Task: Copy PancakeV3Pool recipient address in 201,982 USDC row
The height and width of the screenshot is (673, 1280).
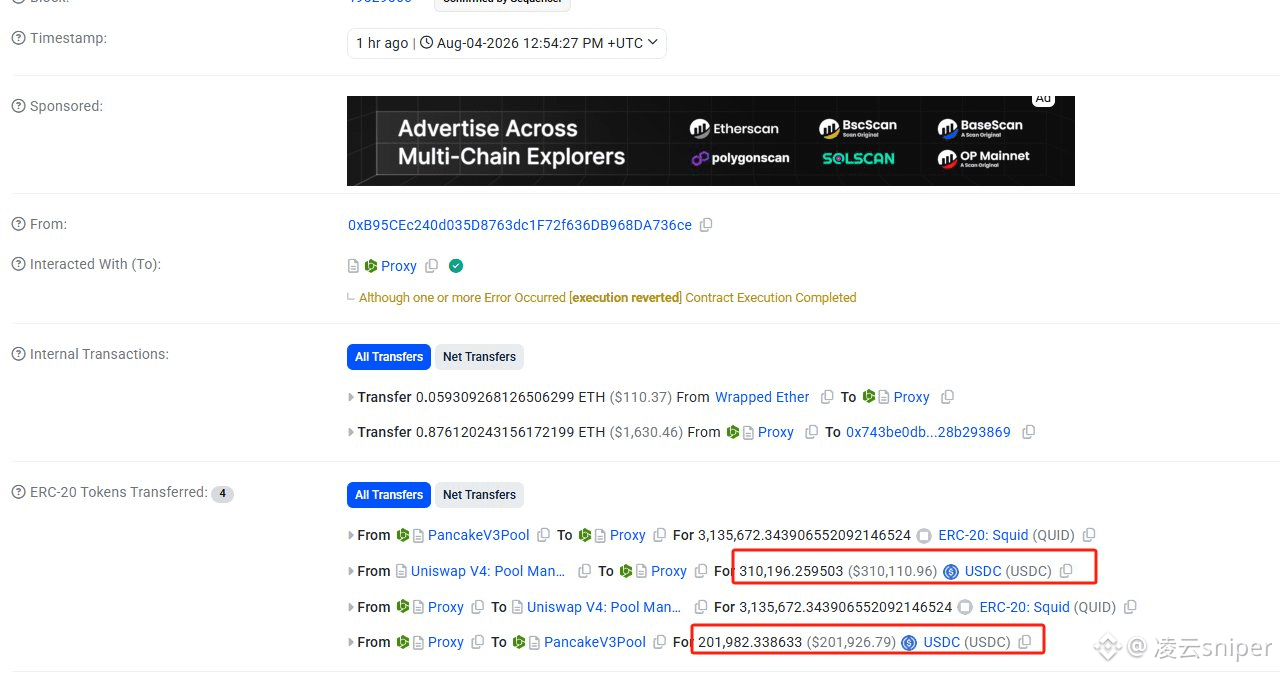Action: (x=659, y=642)
